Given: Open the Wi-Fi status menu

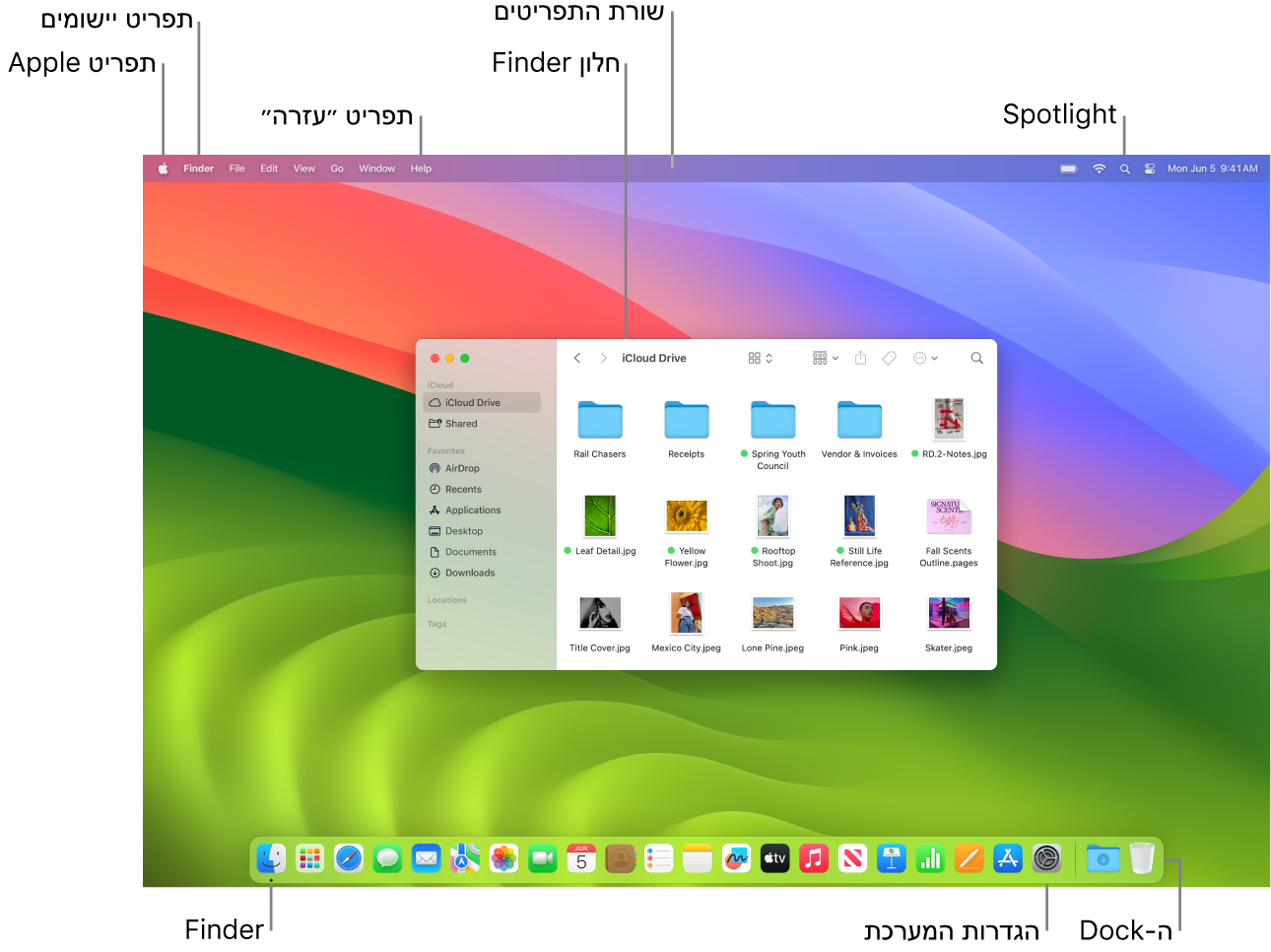Looking at the screenshot, I should pyautogui.click(x=1099, y=169).
